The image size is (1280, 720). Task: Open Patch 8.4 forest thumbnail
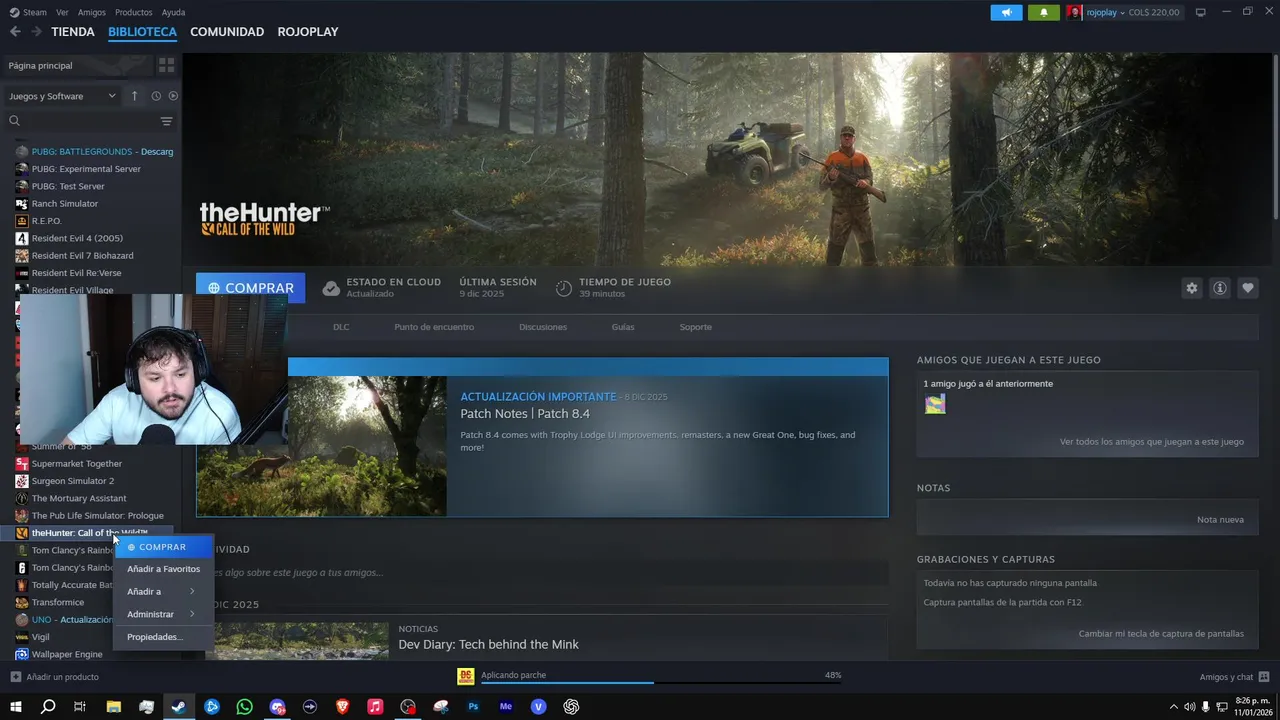coord(322,446)
